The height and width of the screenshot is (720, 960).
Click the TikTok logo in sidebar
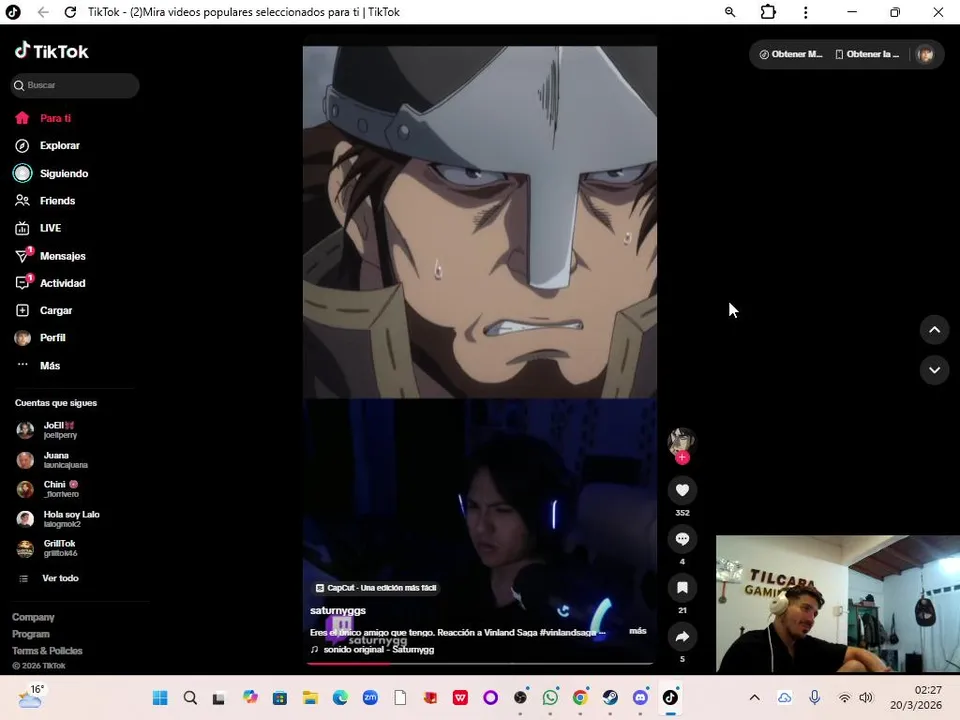pos(52,51)
